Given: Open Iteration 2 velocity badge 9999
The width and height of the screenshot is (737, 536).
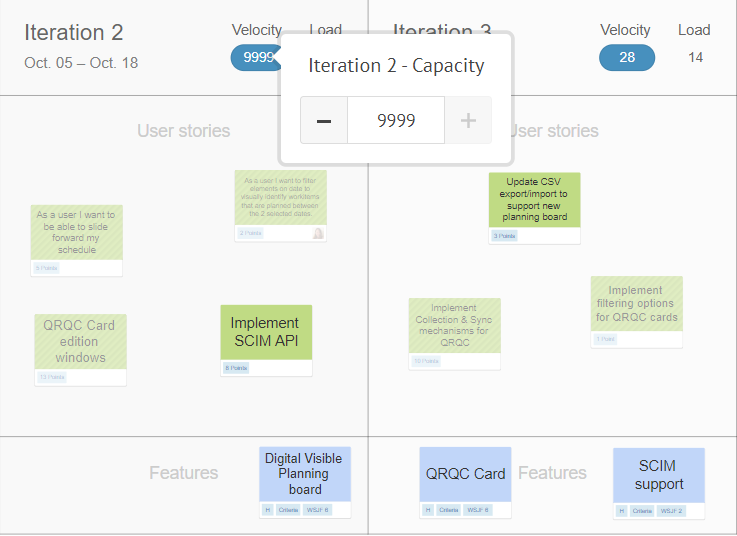Looking at the screenshot, I should [x=257, y=57].
